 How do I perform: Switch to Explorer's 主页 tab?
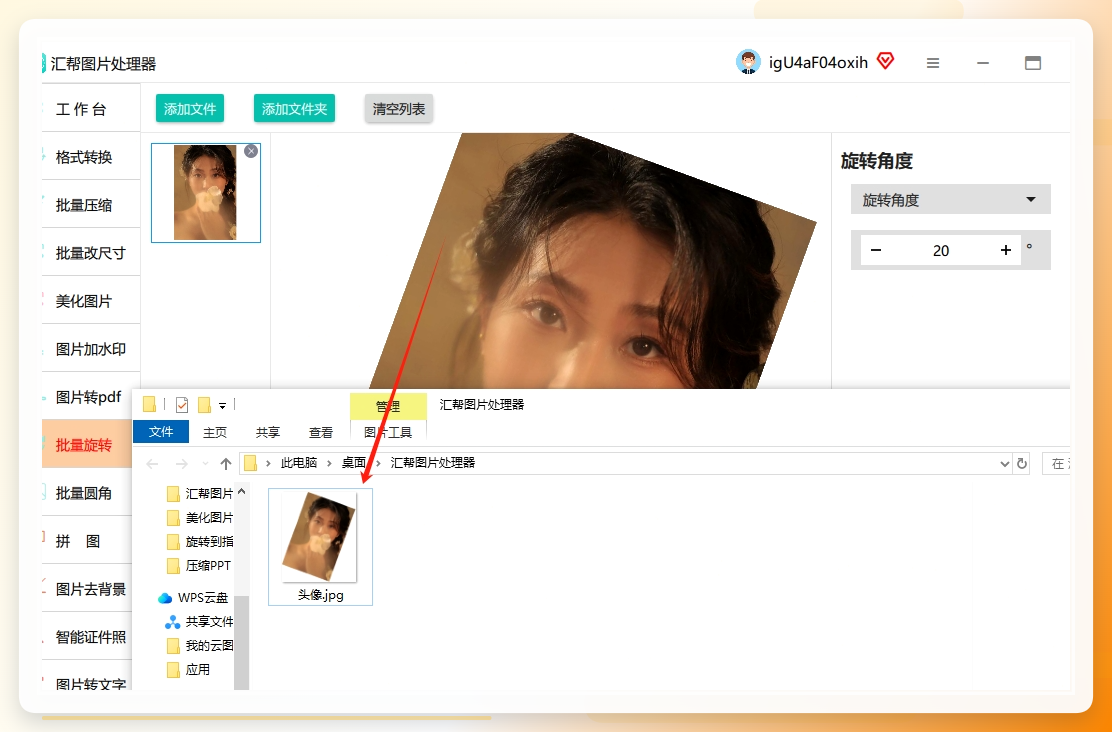pyautogui.click(x=215, y=432)
